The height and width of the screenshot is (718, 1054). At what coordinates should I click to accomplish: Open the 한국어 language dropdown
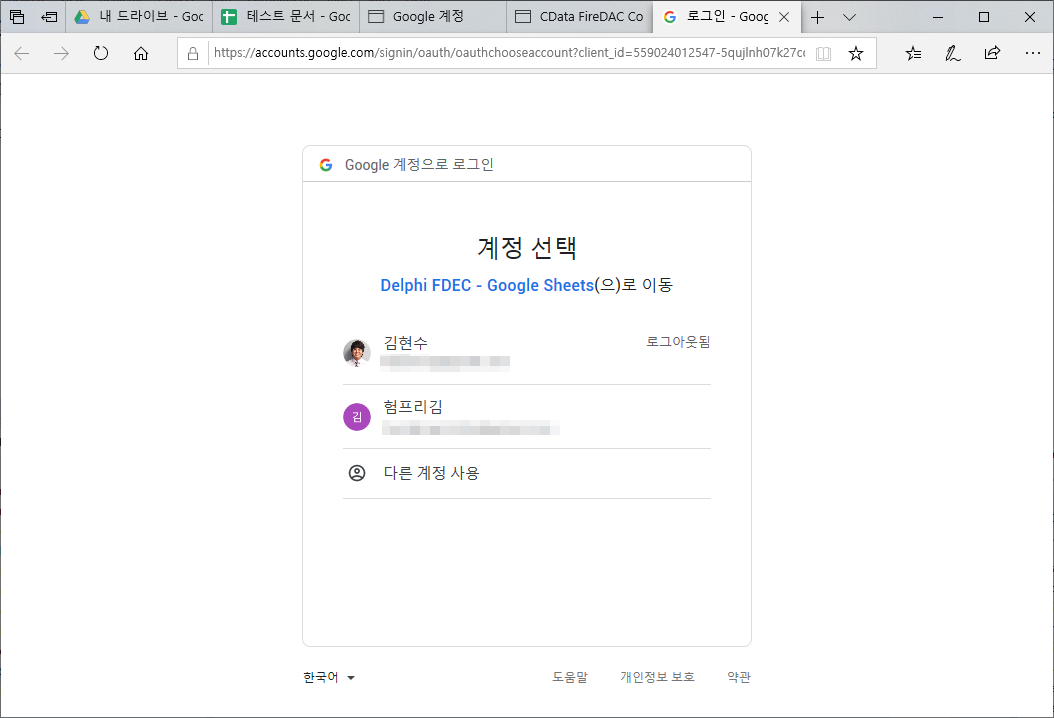329,677
